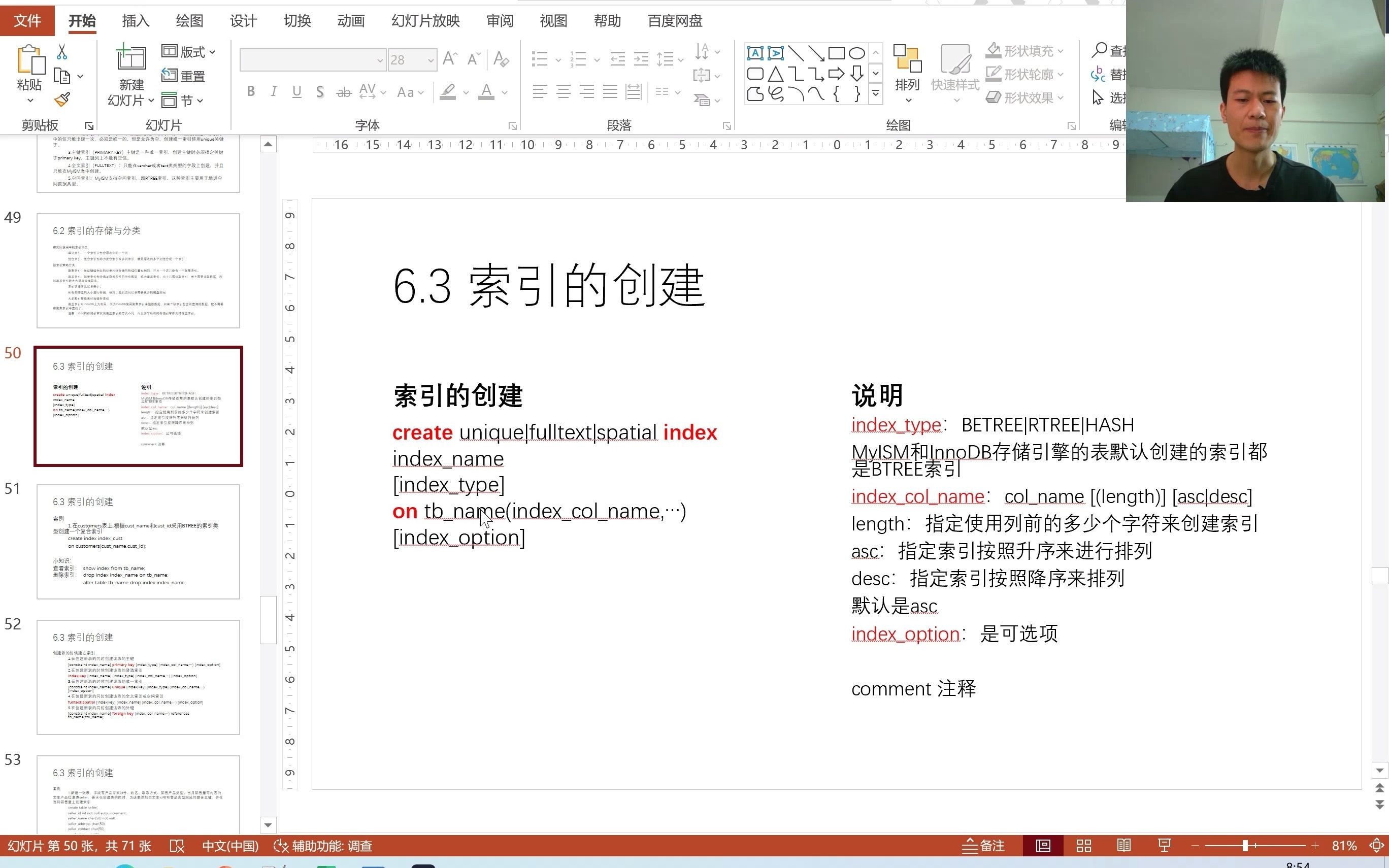The width and height of the screenshot is (1389, 868).
Task: Center text in paragraph group
Action: 563,91
